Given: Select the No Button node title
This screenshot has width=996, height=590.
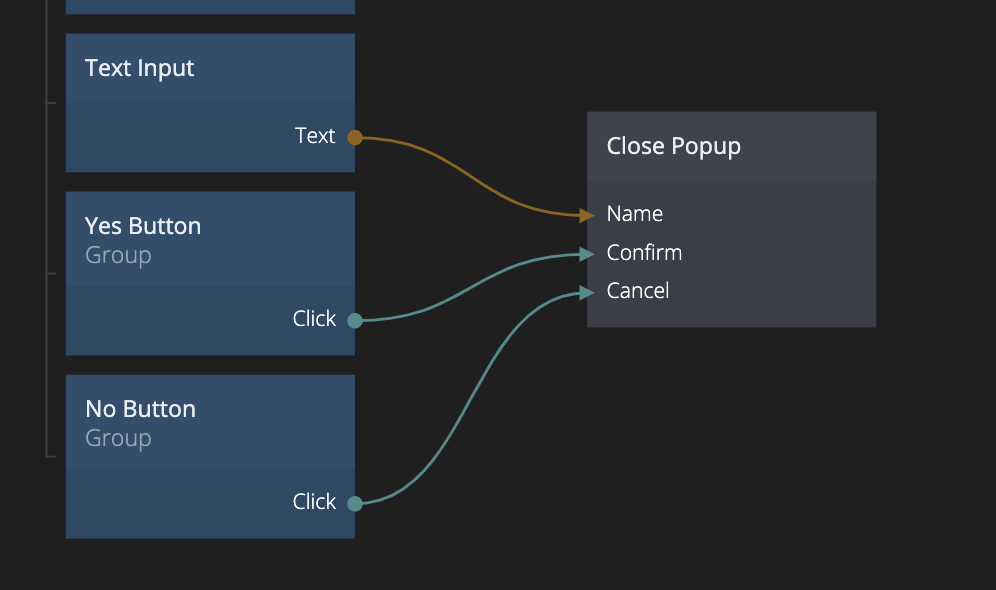Looking at the screenshot, I should click(x=140, y=409).
